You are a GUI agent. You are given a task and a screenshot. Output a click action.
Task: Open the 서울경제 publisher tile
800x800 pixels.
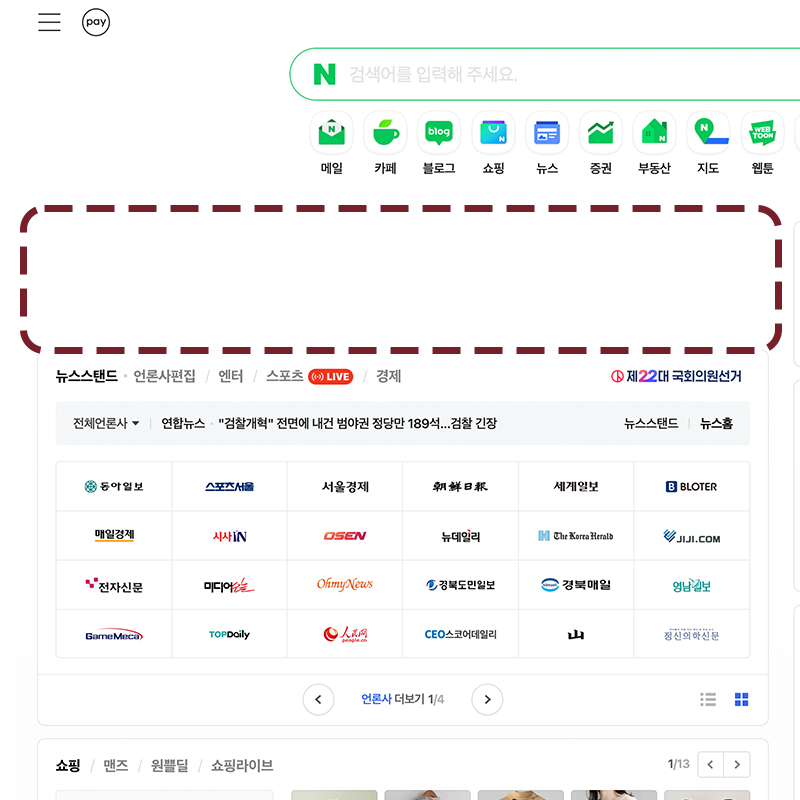tap(345, 486)
